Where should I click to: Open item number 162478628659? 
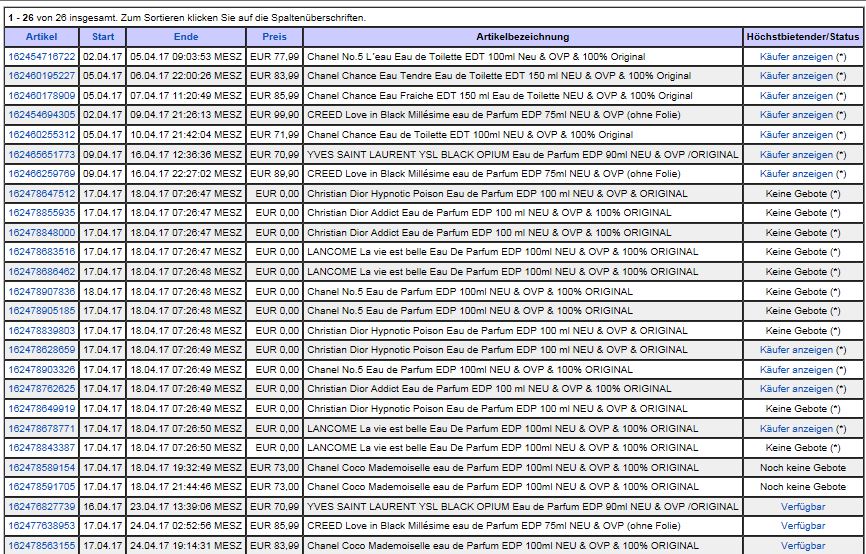(x=41, y=350)
